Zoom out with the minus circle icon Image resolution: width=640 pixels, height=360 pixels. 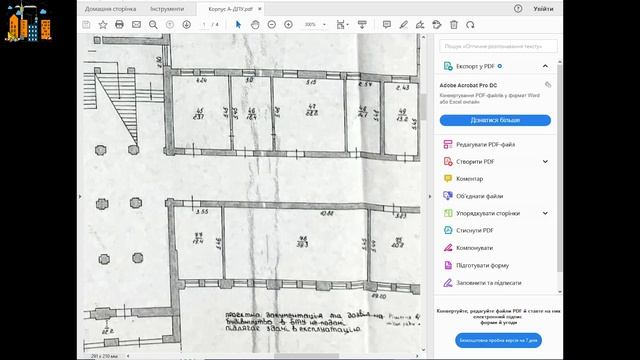coord(271,24)
